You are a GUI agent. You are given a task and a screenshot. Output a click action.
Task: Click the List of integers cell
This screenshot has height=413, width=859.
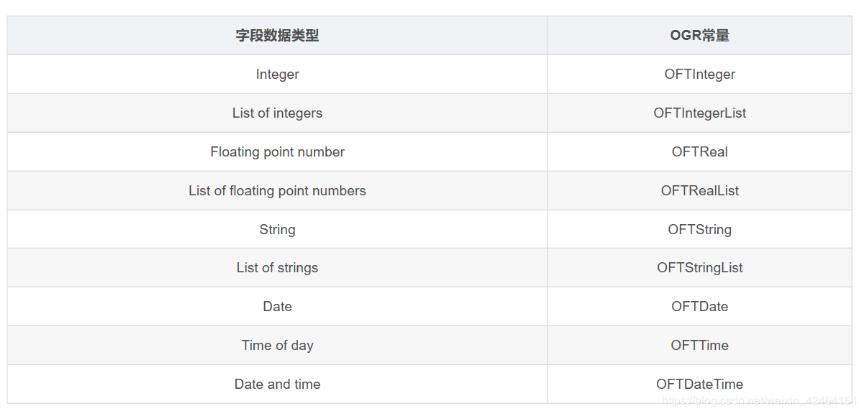(277, 113)
